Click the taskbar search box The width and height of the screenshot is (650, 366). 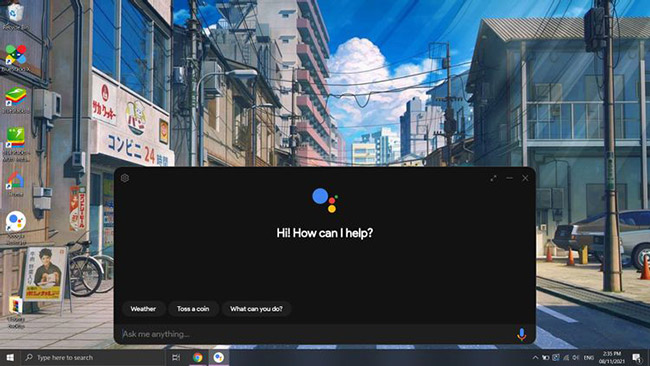point(92,357)
